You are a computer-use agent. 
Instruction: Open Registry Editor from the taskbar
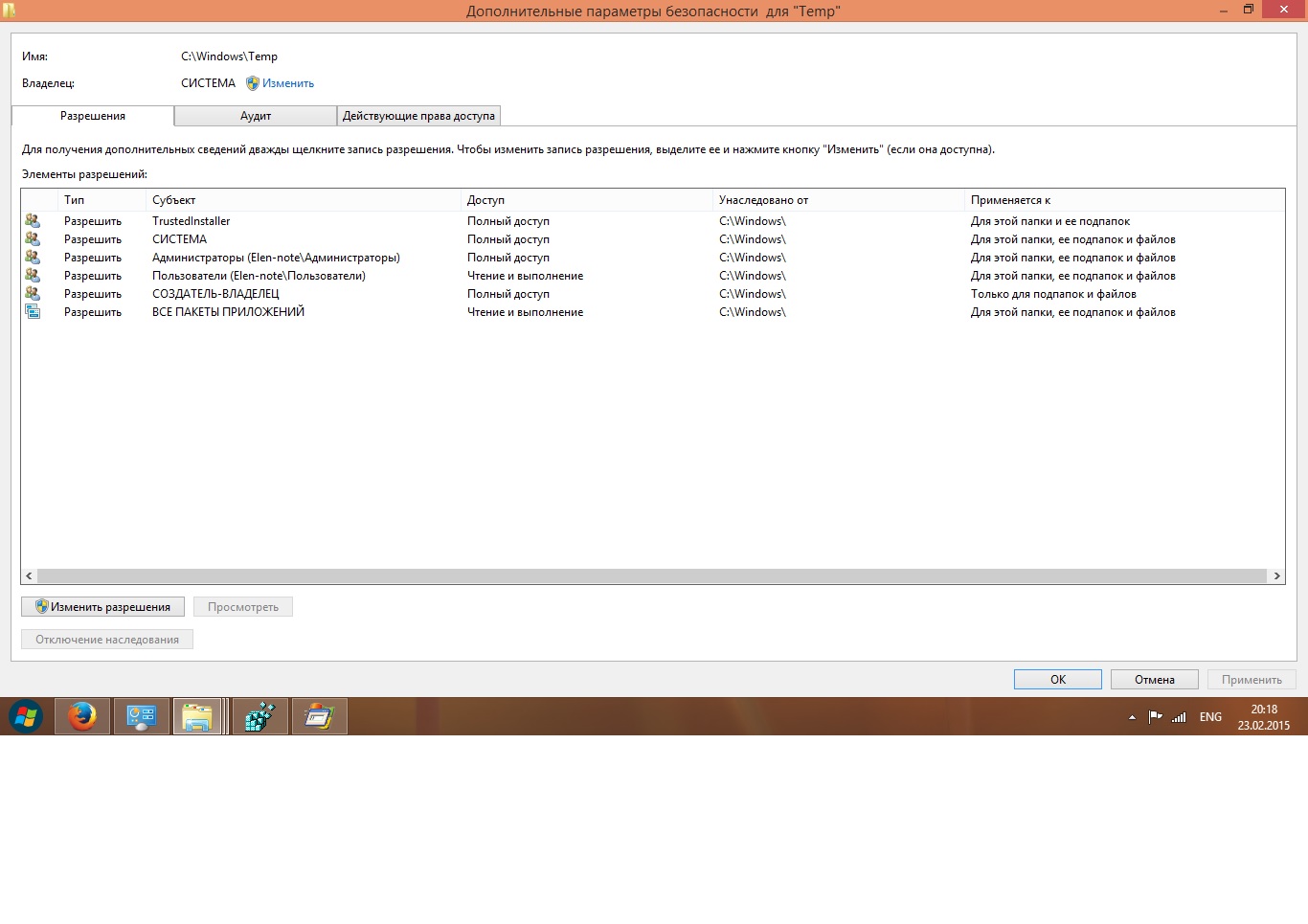coord(260,716)
